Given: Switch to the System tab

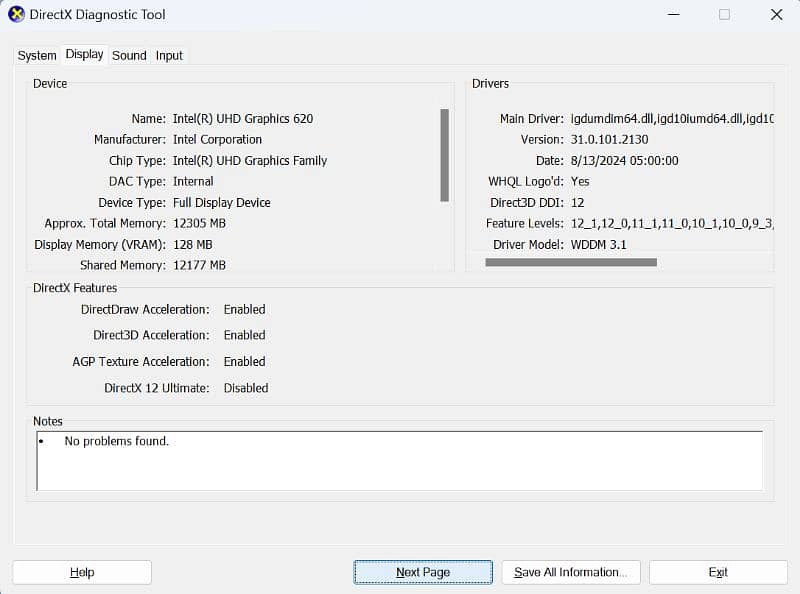Looking at the screenshot, I should pyautogui.click(x=37, y=56).
